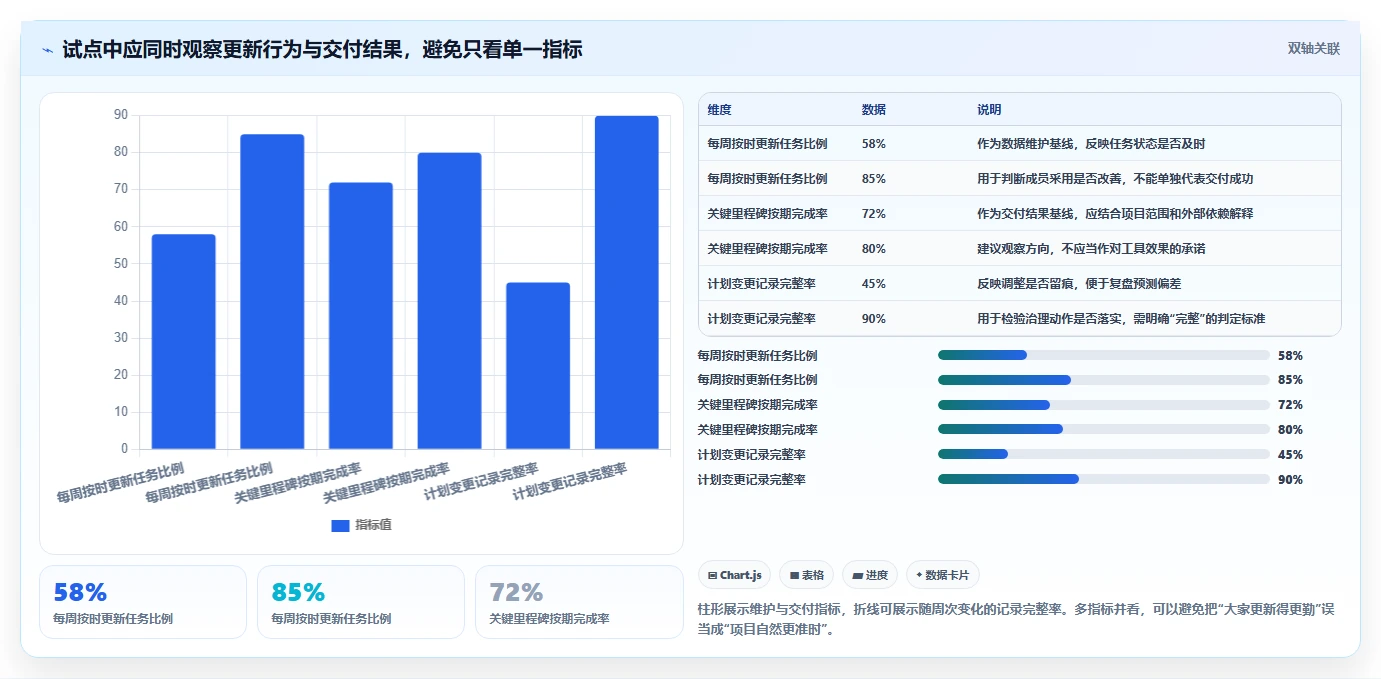Click the 指标值 legend color box
Viewport: 1381px width, 679px height.
click(x=340, y=526)
